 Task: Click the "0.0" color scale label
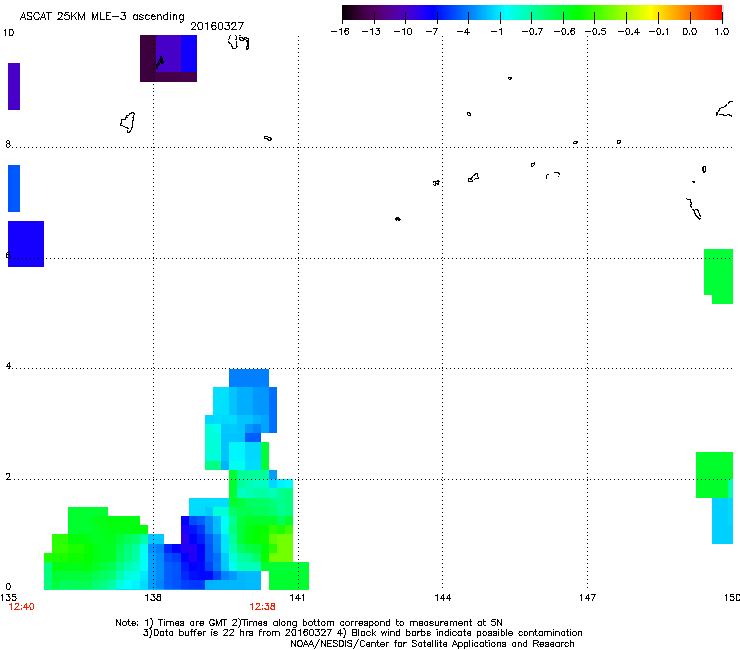click(x=690, y=32)
